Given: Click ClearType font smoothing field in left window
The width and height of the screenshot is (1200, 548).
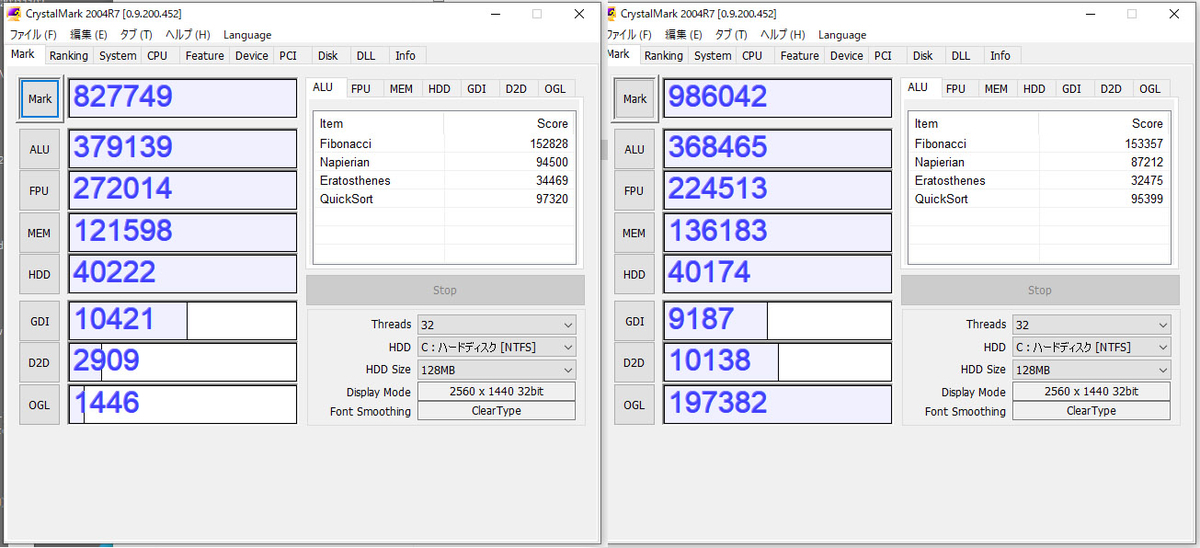Looking at the screenshot, I should (497, 411).
